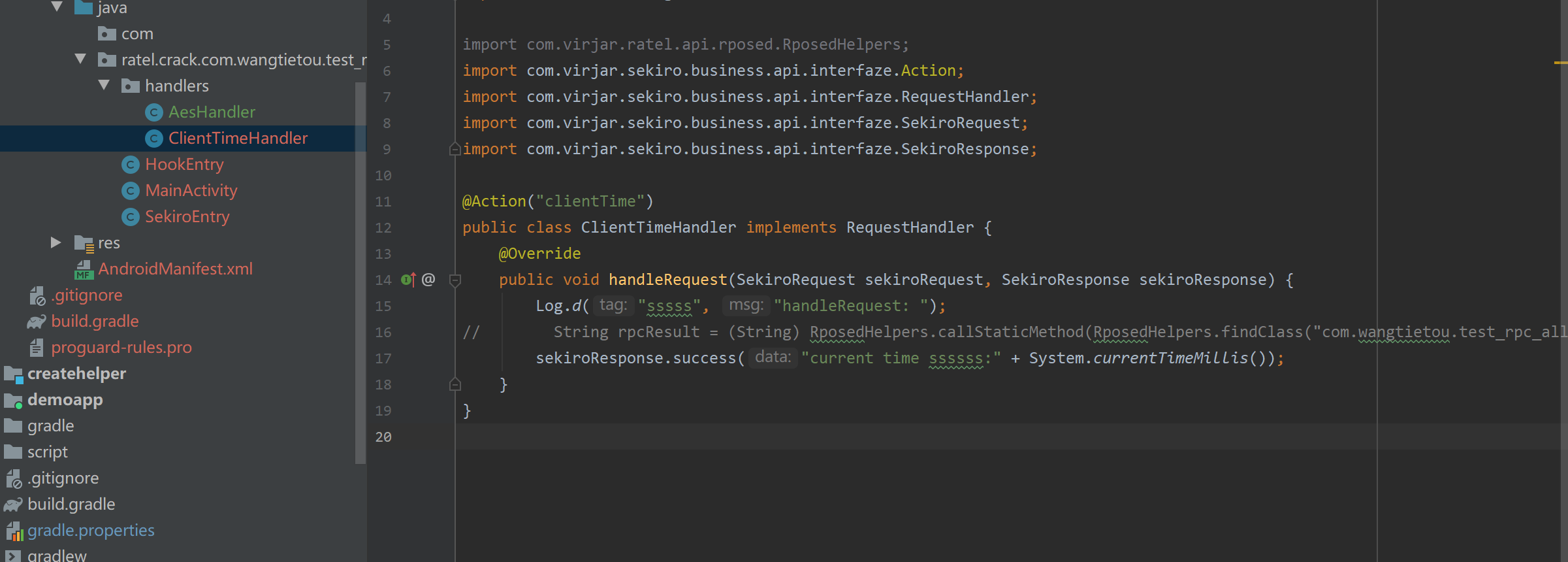Click the greyed RposedHelpers import on line 5
Viewport: 1568px width, 562px height.
coord(686,44)
